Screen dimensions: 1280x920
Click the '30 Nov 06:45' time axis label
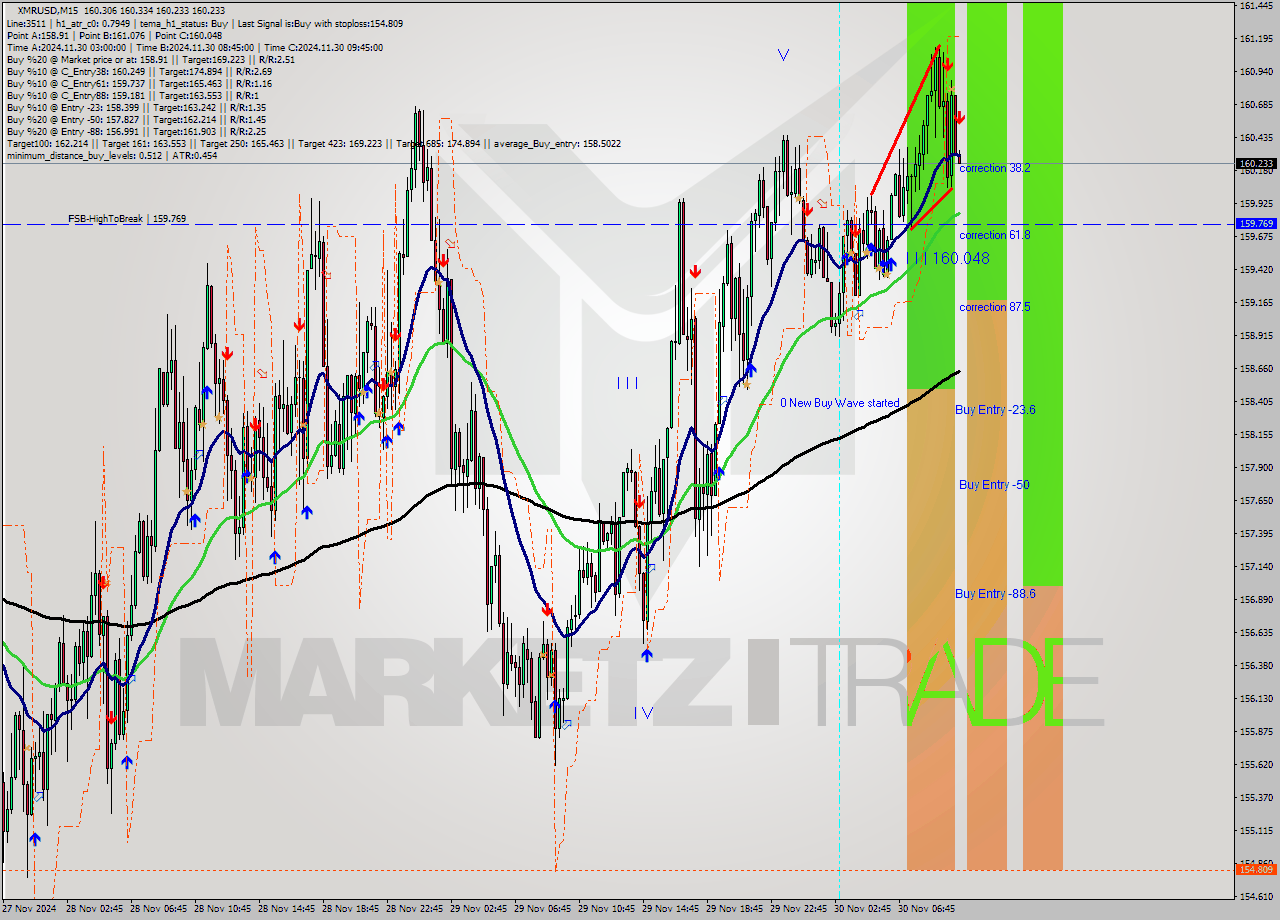pyautogui.click(x=927, y=909)
